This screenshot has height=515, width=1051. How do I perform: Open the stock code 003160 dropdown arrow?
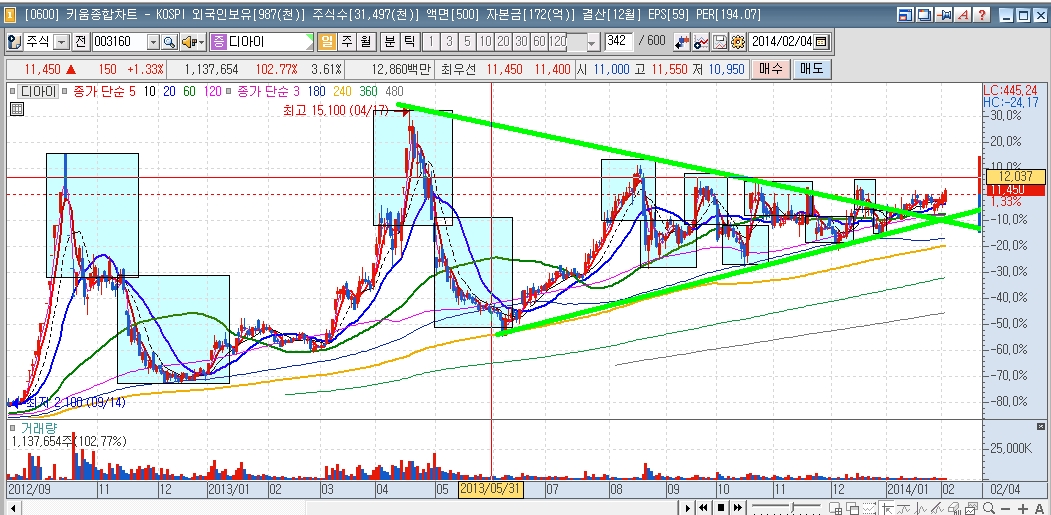point(153,42)
